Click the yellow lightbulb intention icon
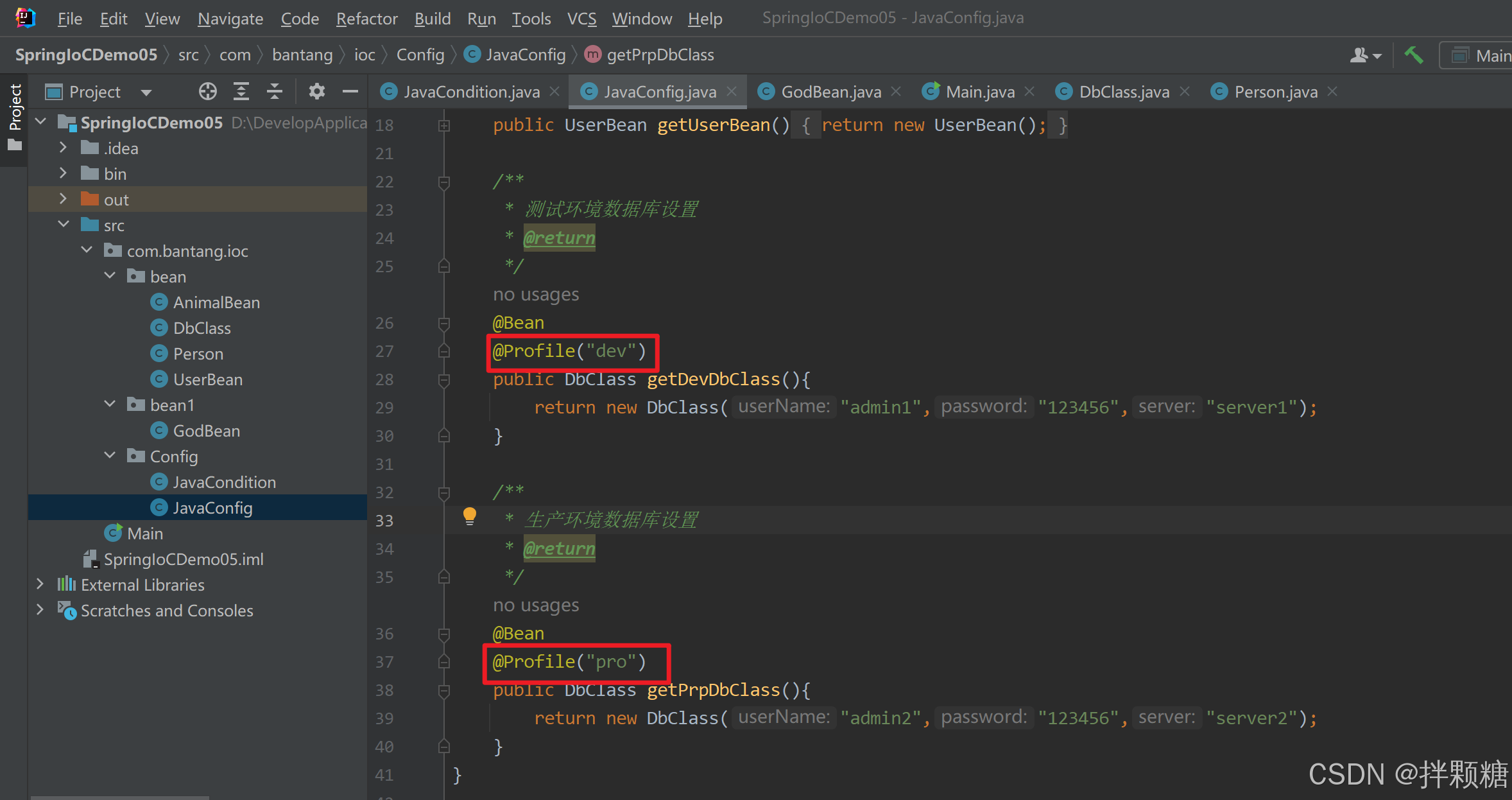Image resolution: width=1512 pixels, height=800 pixels. click(x=470, y=516)
